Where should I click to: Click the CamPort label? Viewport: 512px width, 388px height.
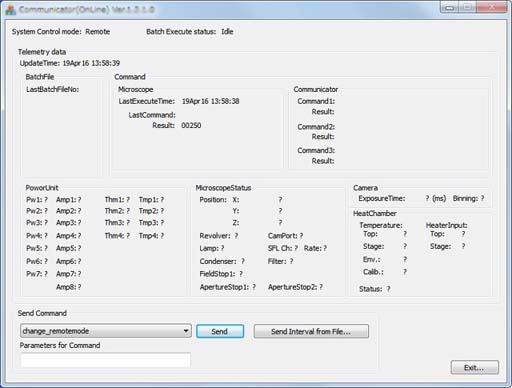pyautogui.click(x=282, y=236)
